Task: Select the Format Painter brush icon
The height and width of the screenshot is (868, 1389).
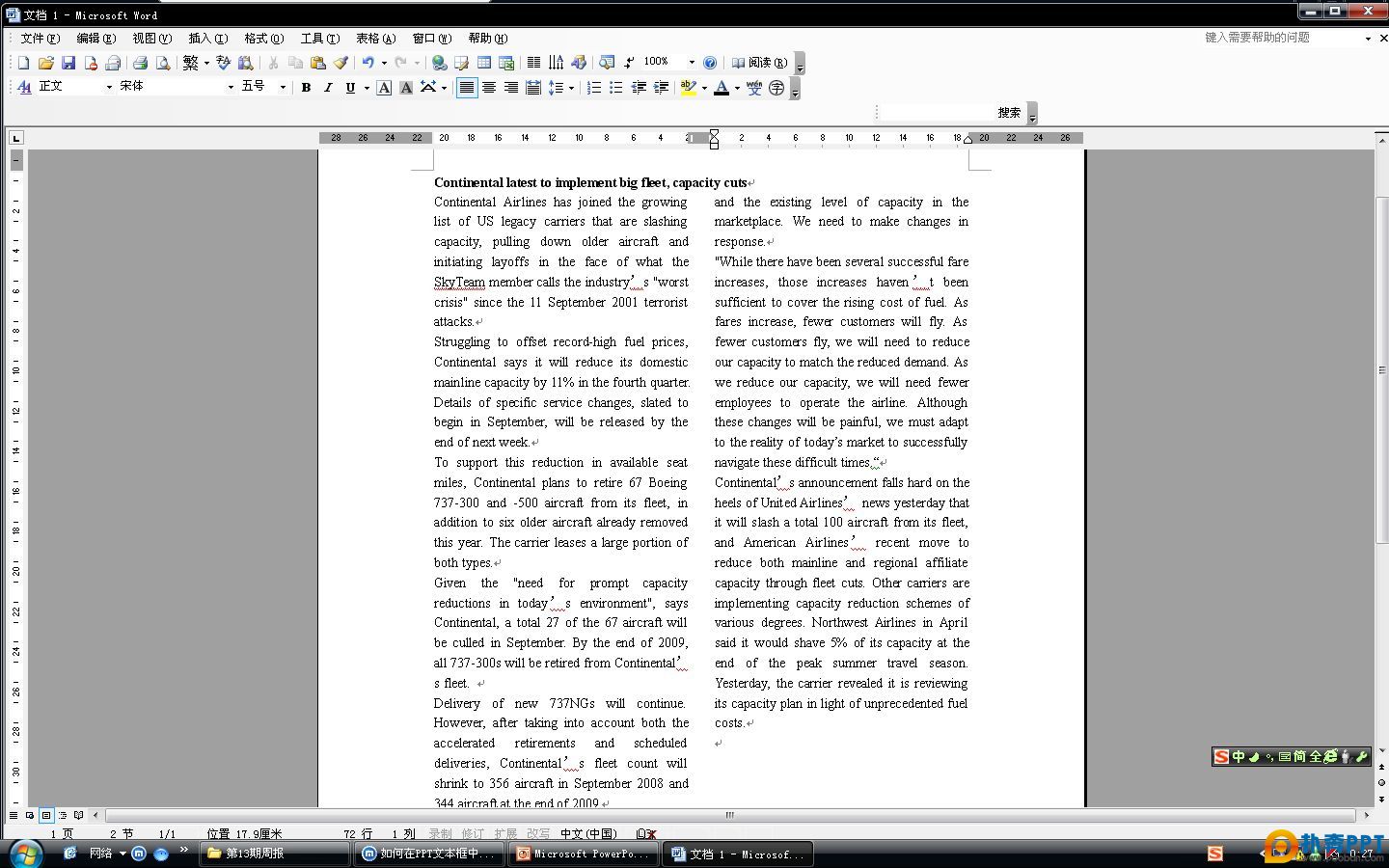Action: 340,63
